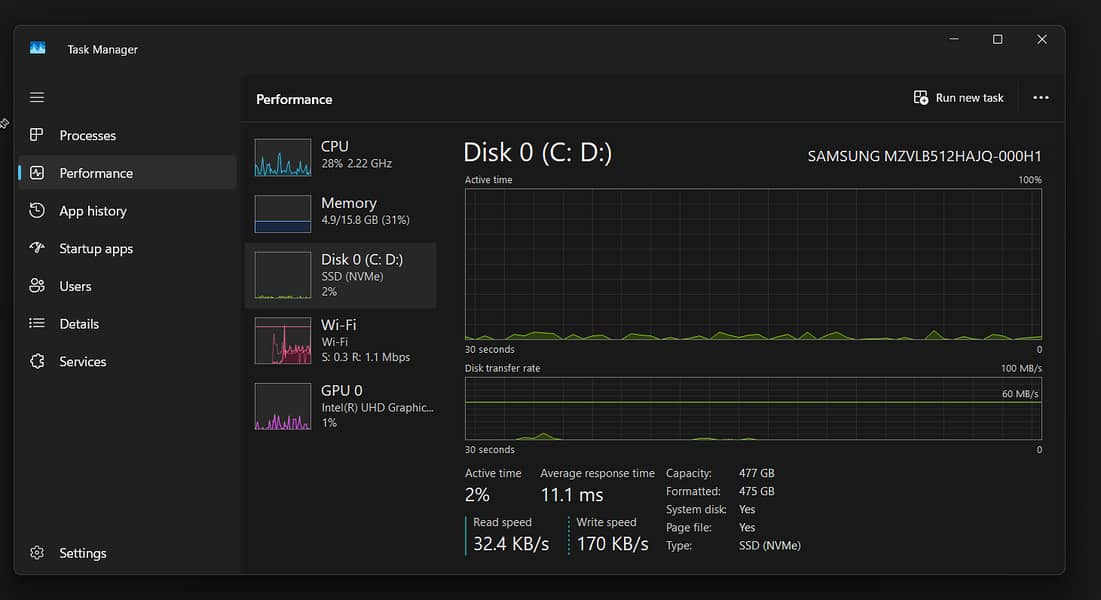Open the GPU 0 performance view
Screen dimensions: 1101x600
click(x=340, y=406)
